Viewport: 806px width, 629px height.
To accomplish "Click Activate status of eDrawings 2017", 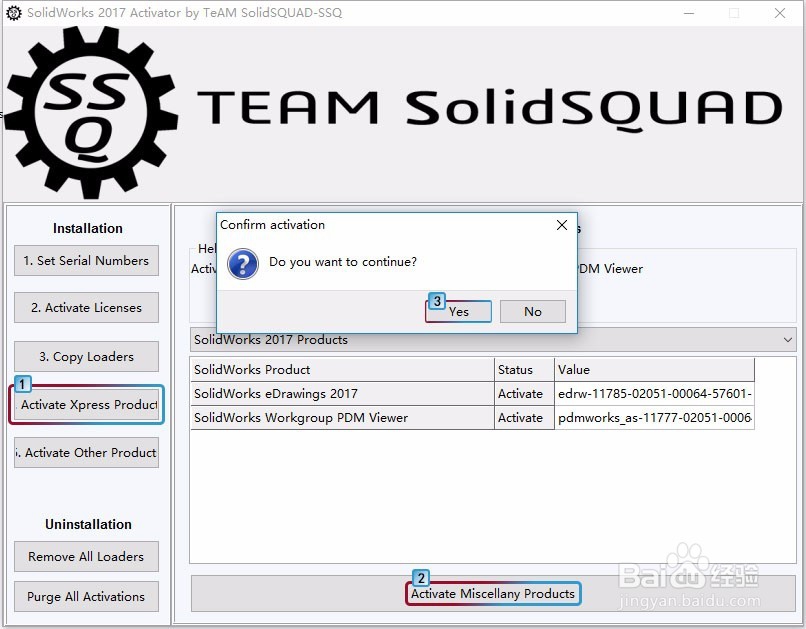I will (x=524, y=394).
